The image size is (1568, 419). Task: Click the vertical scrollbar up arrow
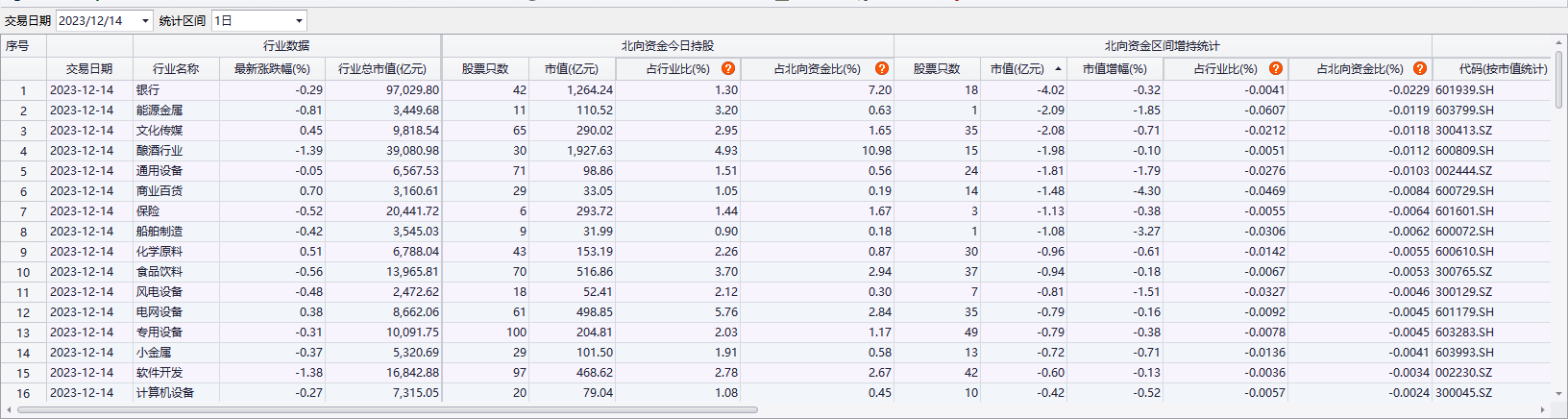[1558, 42]
